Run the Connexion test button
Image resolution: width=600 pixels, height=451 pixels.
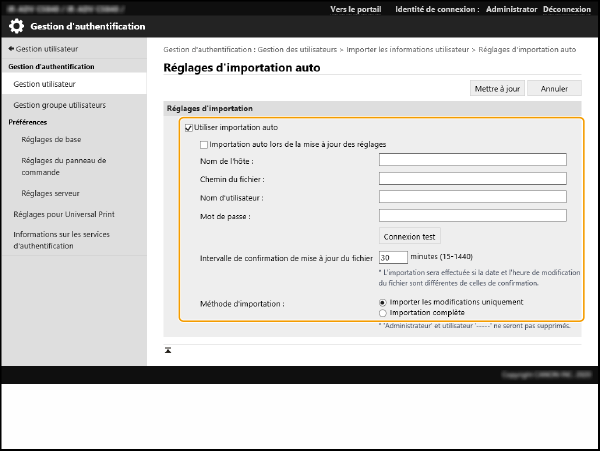pos(410,237)
